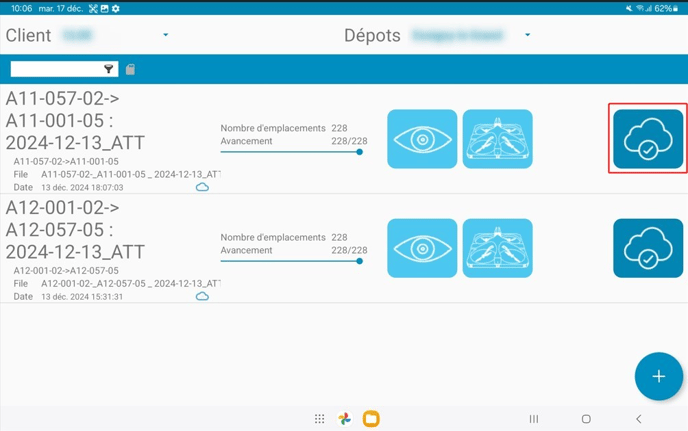Click small cloud icon under A12-001-02 date

202,296
